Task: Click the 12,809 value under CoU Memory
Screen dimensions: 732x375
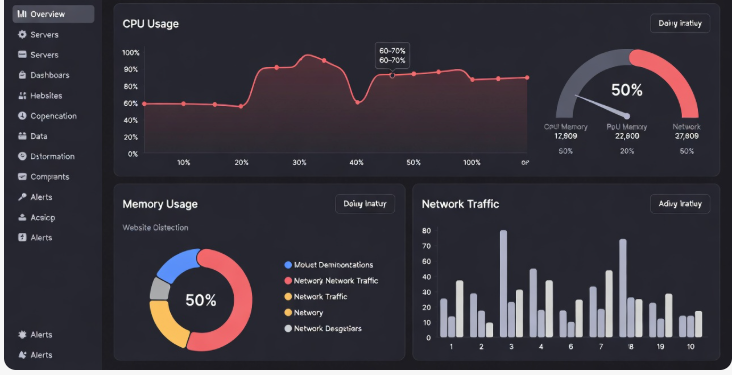Action: click(x=565, y=136)
